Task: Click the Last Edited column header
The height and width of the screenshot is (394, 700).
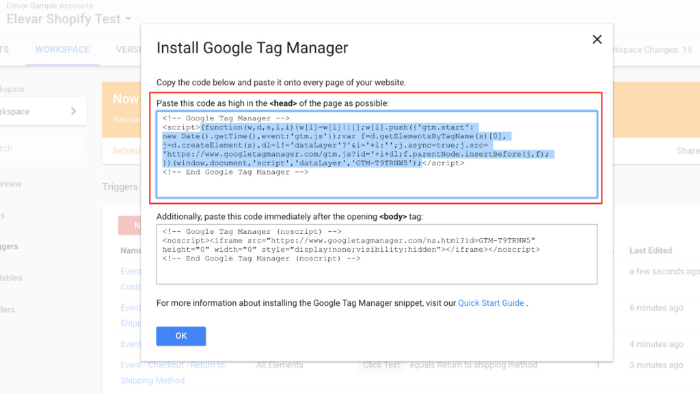Action: tap(650, 250)
